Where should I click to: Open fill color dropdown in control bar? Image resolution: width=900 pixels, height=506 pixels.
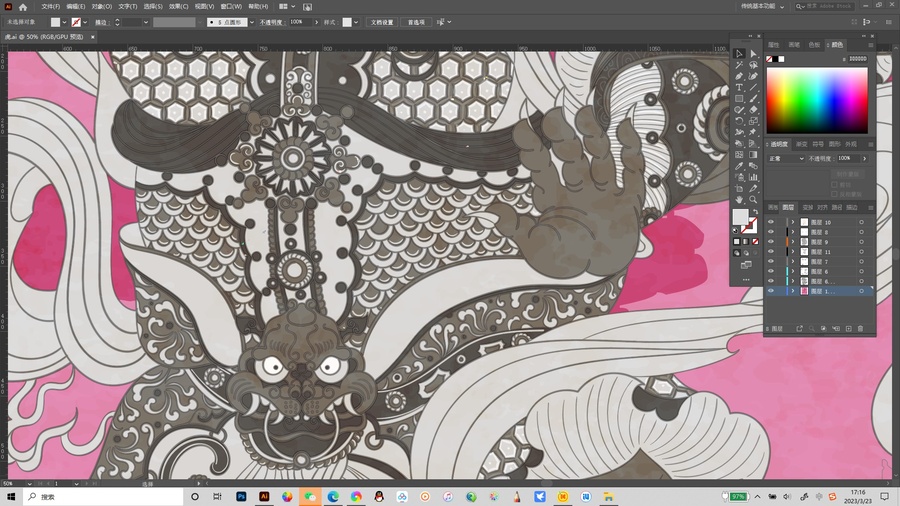[64, 22]
